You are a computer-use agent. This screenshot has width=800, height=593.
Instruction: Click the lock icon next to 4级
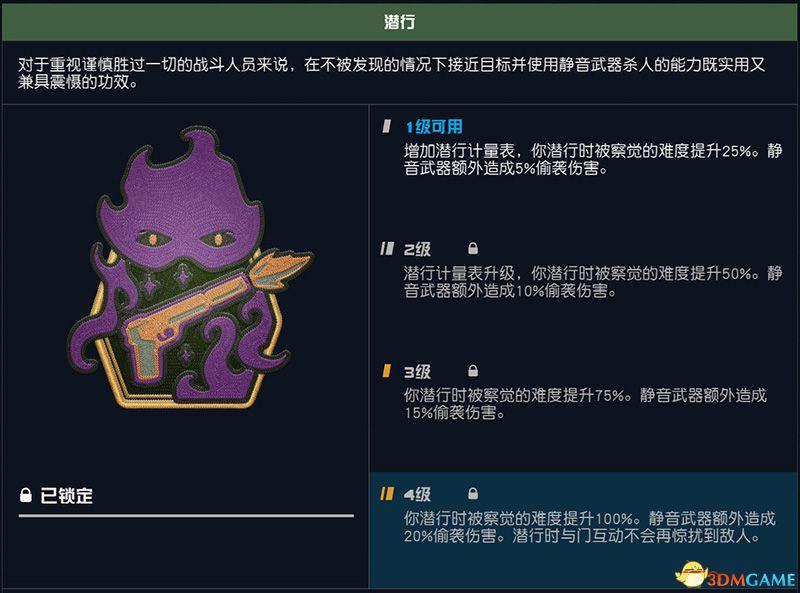[473, 493]
